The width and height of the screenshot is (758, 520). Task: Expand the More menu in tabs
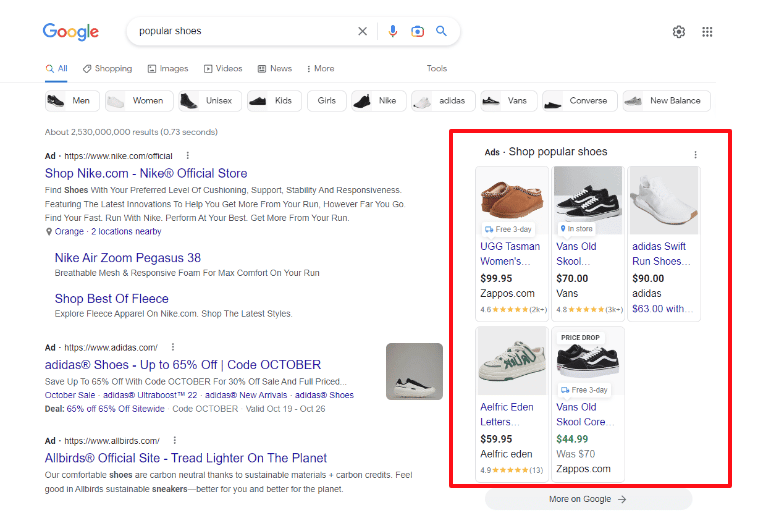(320, 69)
